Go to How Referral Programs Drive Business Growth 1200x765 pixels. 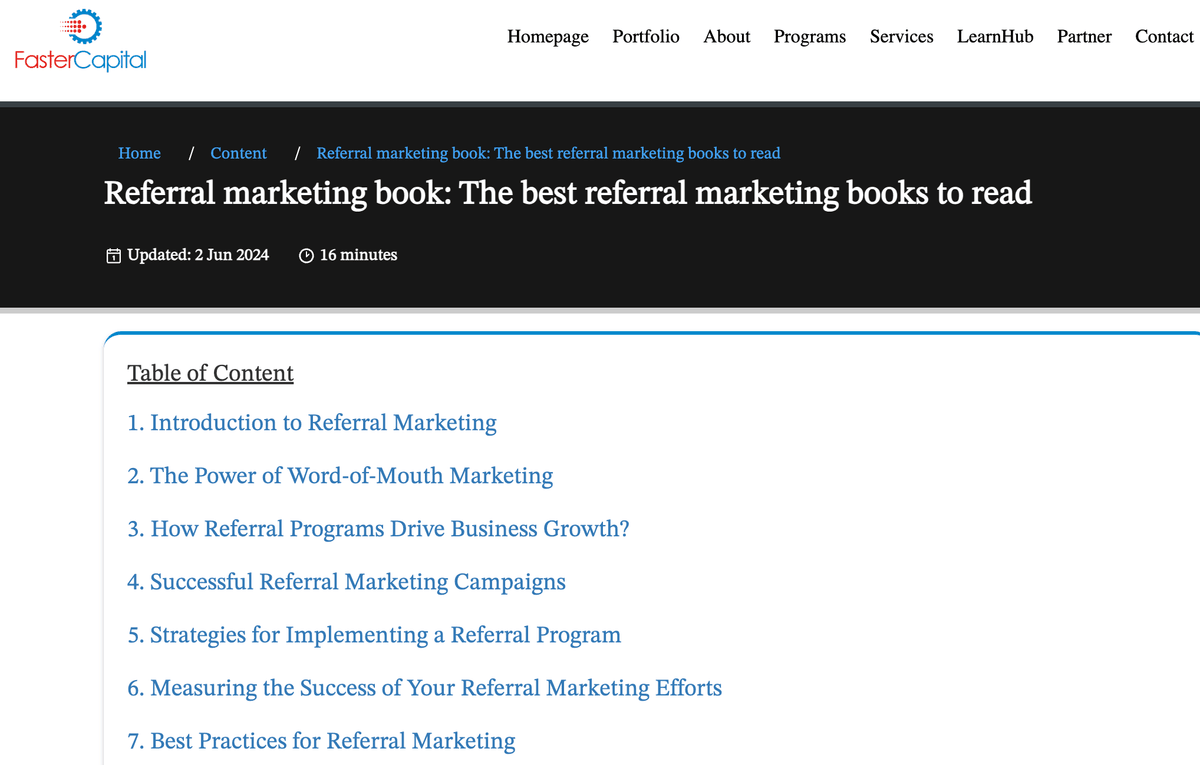[378, 529]
